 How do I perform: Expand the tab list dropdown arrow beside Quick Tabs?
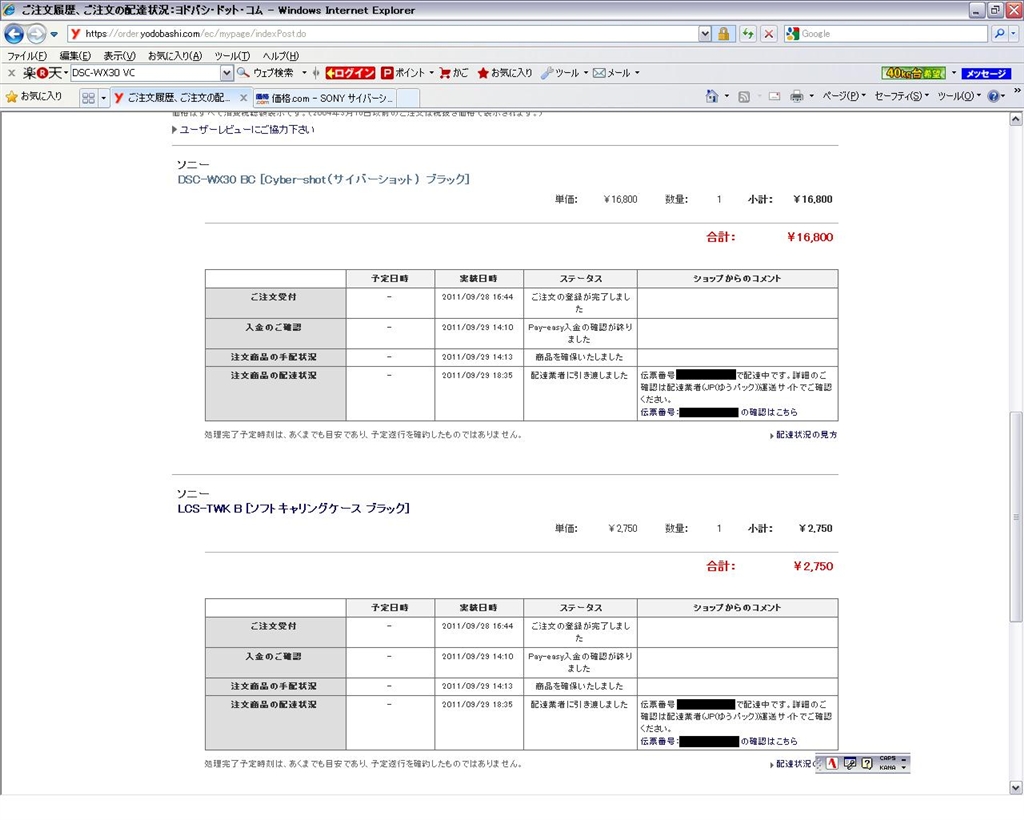coord(103,98)
